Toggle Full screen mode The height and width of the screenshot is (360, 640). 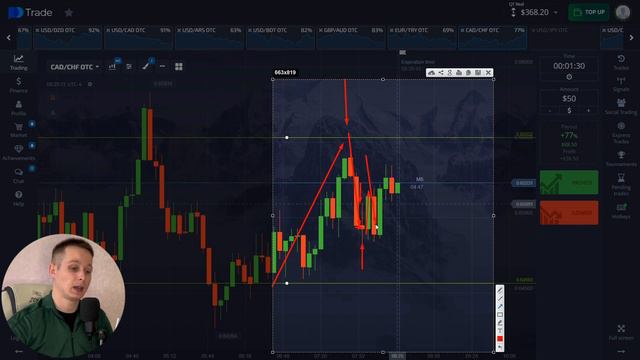pyautogui.click(x=621, y=332)
